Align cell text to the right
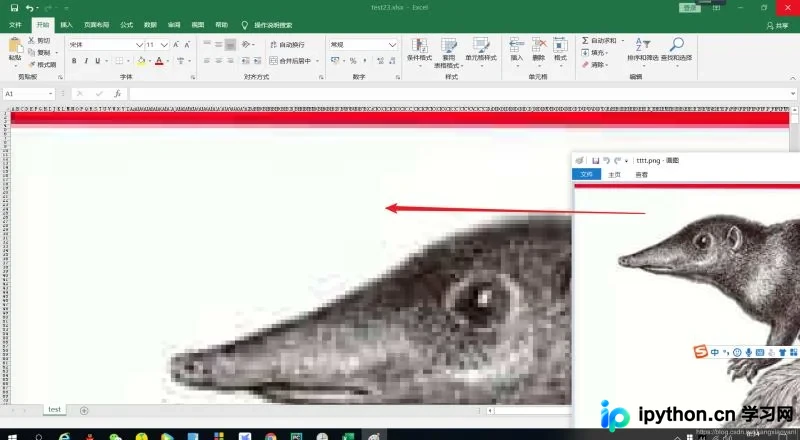The width and height of the screenshot is (800, 440). coord(230,61)
